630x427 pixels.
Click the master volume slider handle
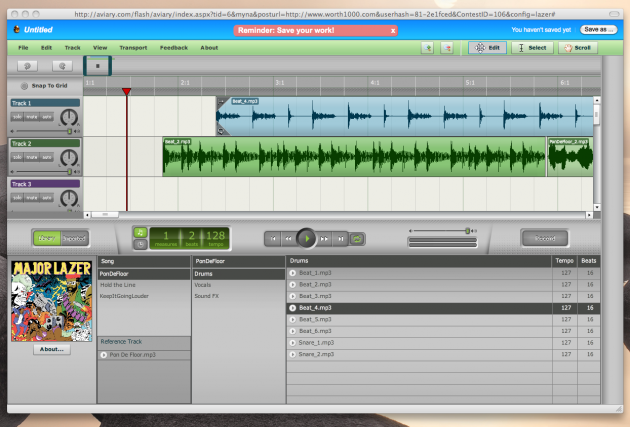pyautogui.click(x=467, y=231)
